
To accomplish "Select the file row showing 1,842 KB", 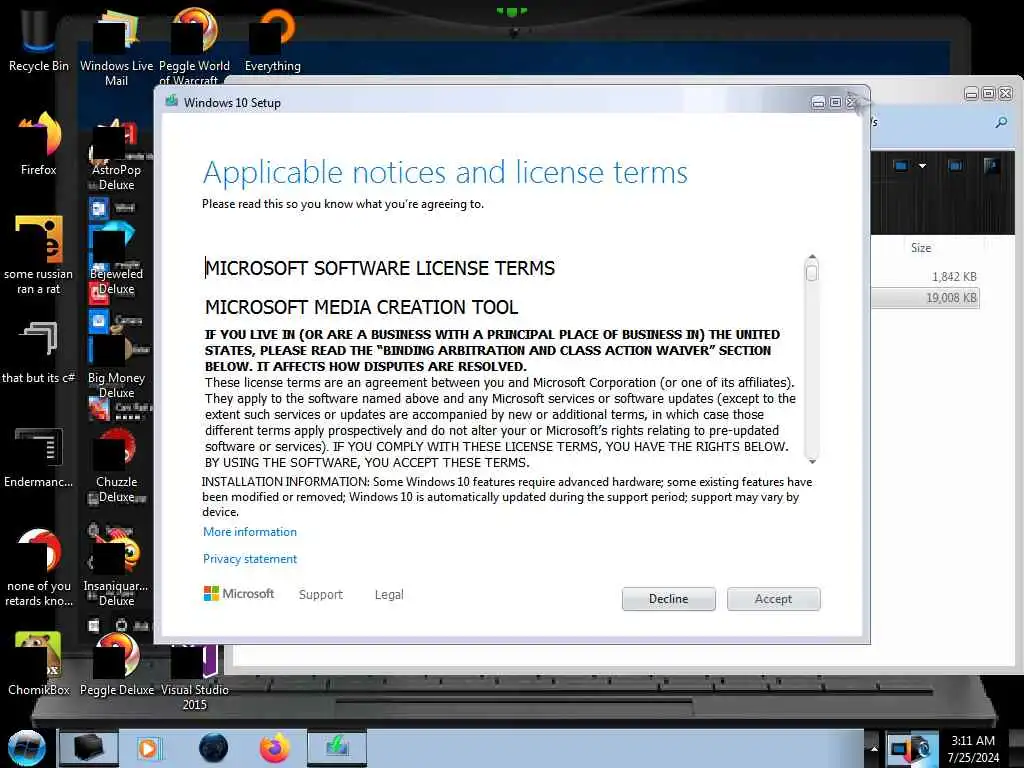I will pyautogui.click(x=925, y=277).
